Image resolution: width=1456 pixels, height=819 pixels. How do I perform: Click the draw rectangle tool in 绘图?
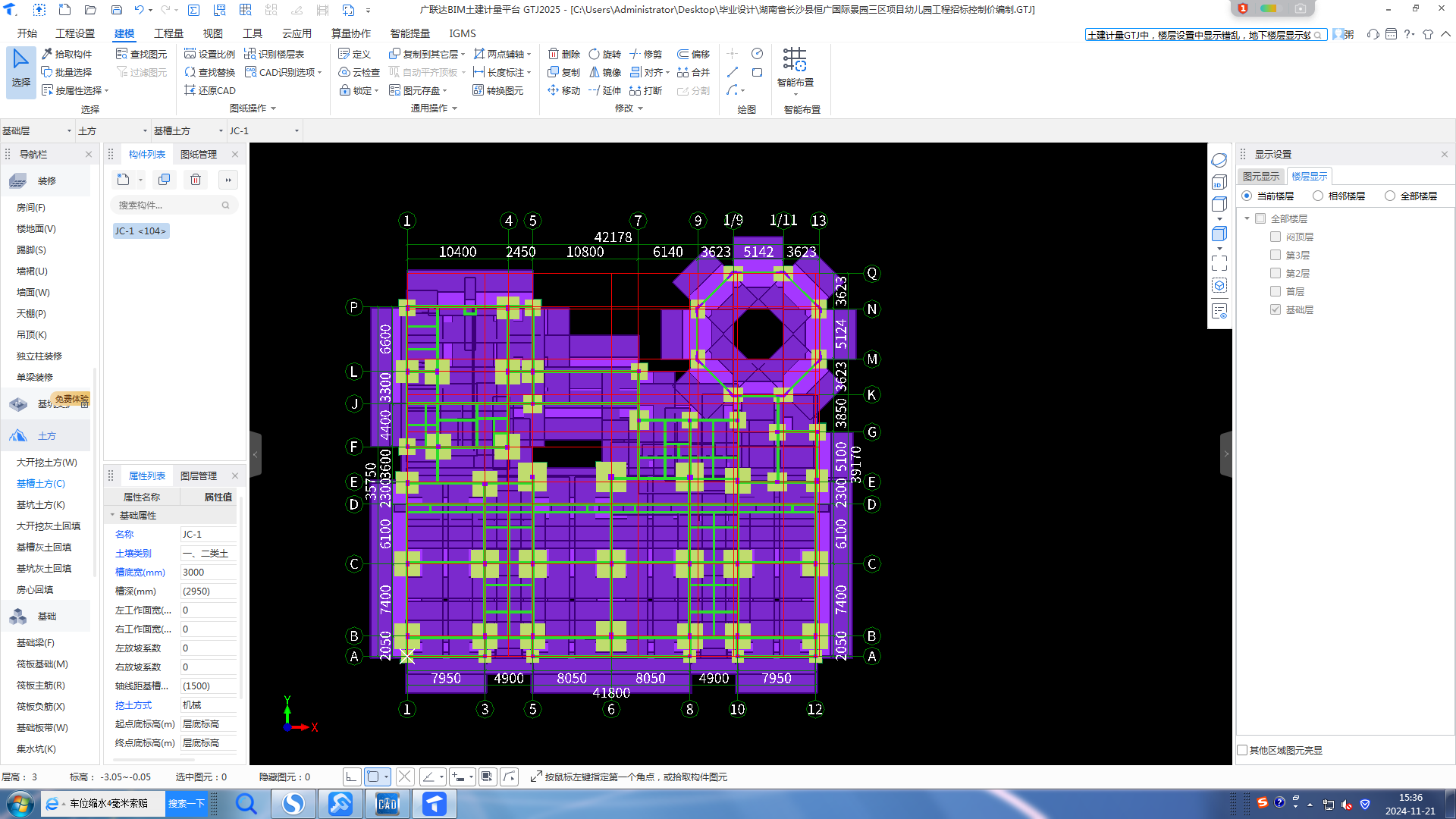point(757,72)
